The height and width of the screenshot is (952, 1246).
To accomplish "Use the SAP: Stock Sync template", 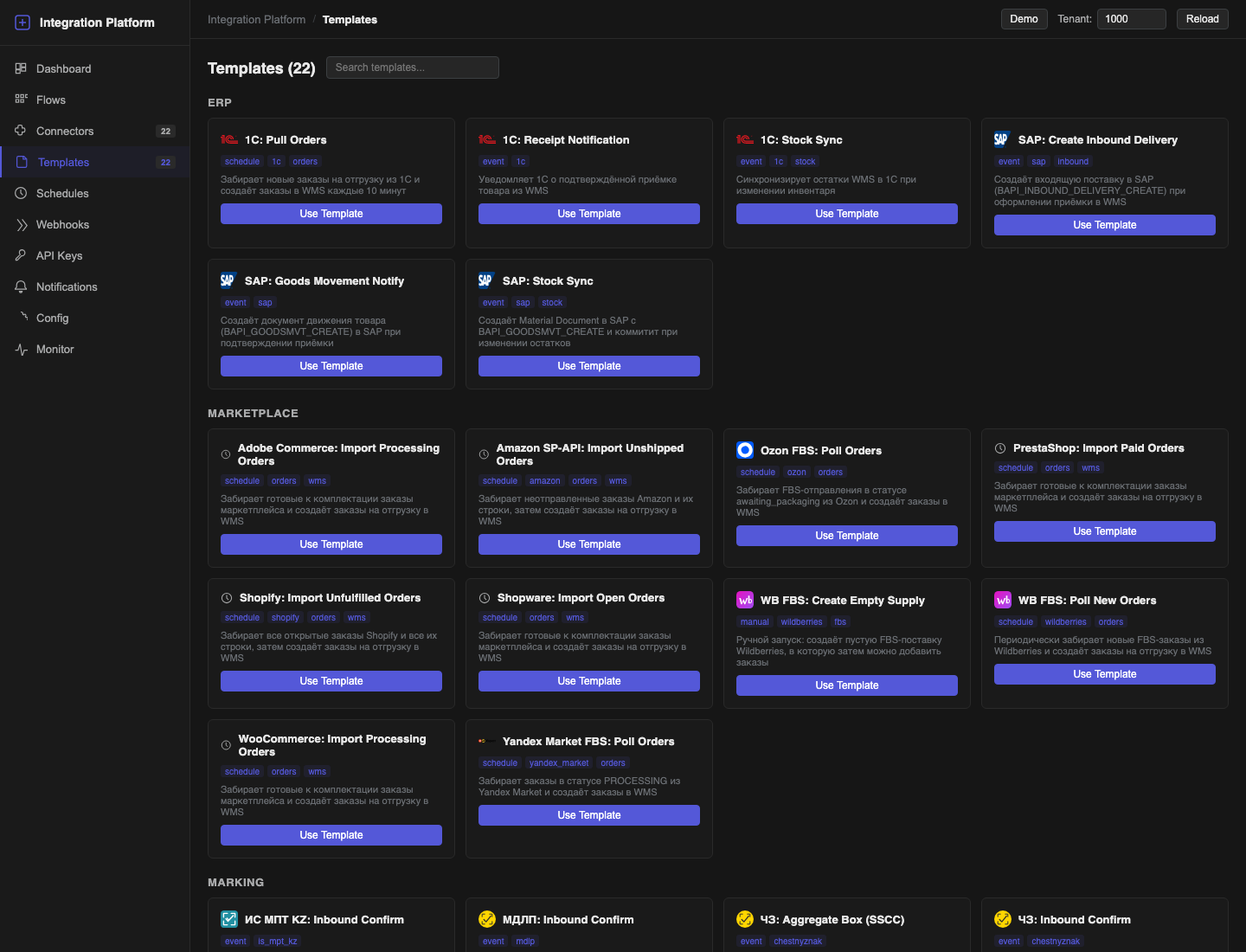I will point(589,366).
